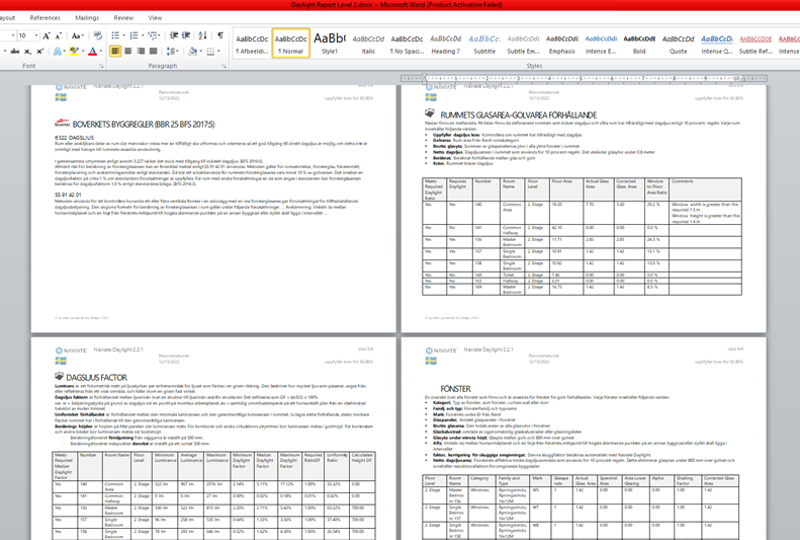Click the Shrink Font icon
This screenshot has width=800, height=540.
[x=58, y=36]
